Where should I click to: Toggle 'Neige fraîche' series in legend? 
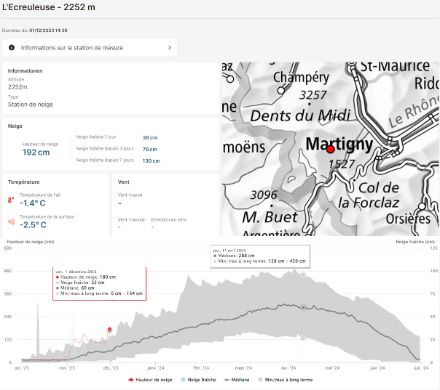click(198, 380)
